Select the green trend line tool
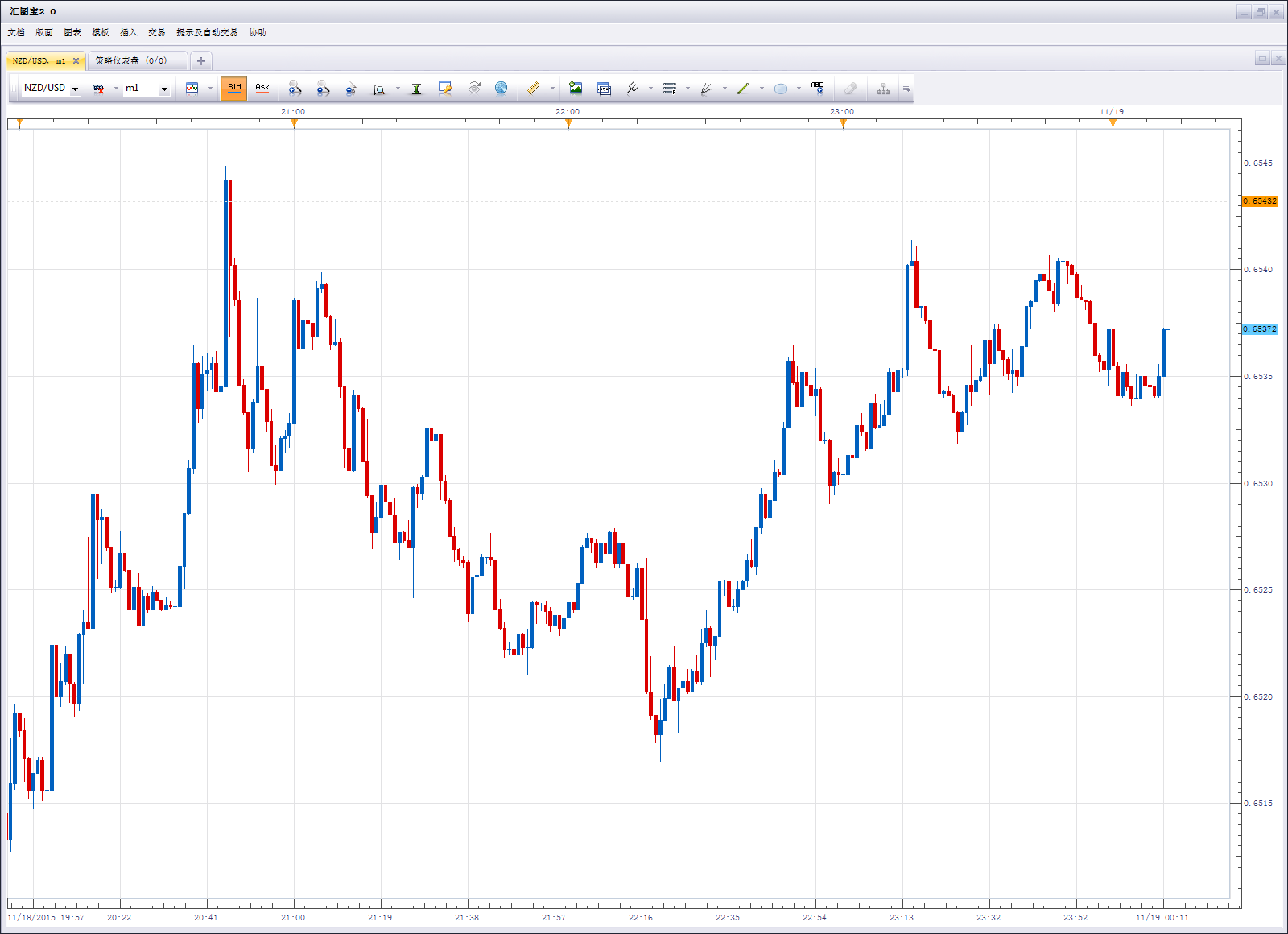The height and width of the screenshot is (934, 1288). [743, 89]
